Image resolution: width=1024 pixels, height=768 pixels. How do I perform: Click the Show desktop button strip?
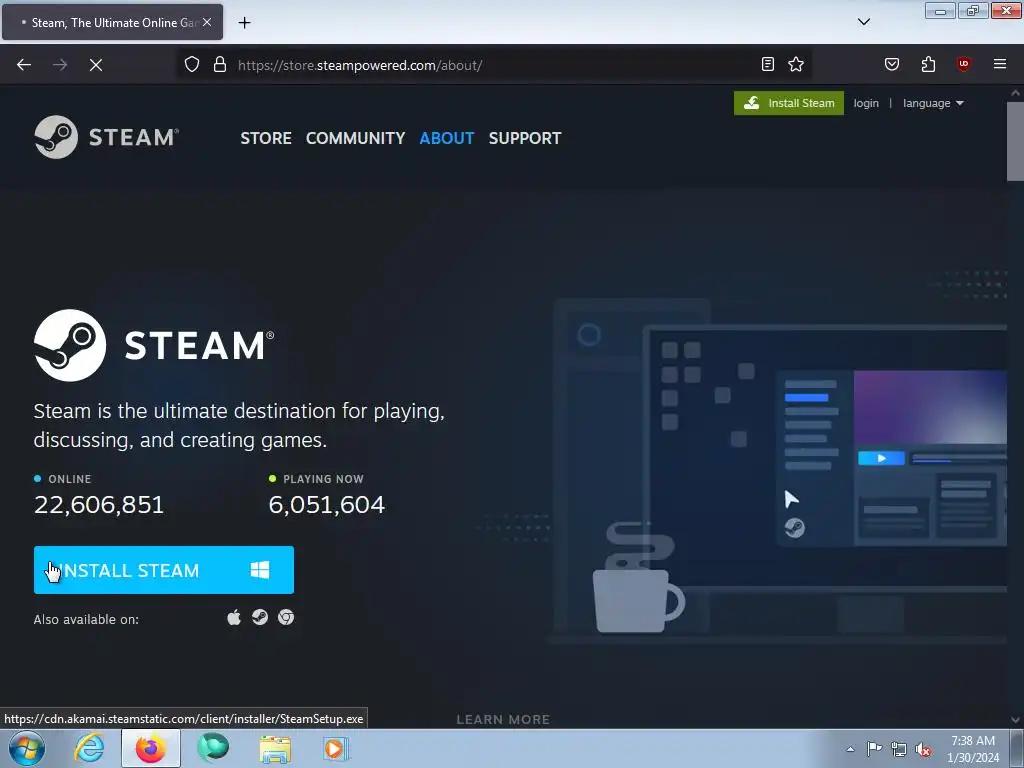click(x=1017, y=748)
